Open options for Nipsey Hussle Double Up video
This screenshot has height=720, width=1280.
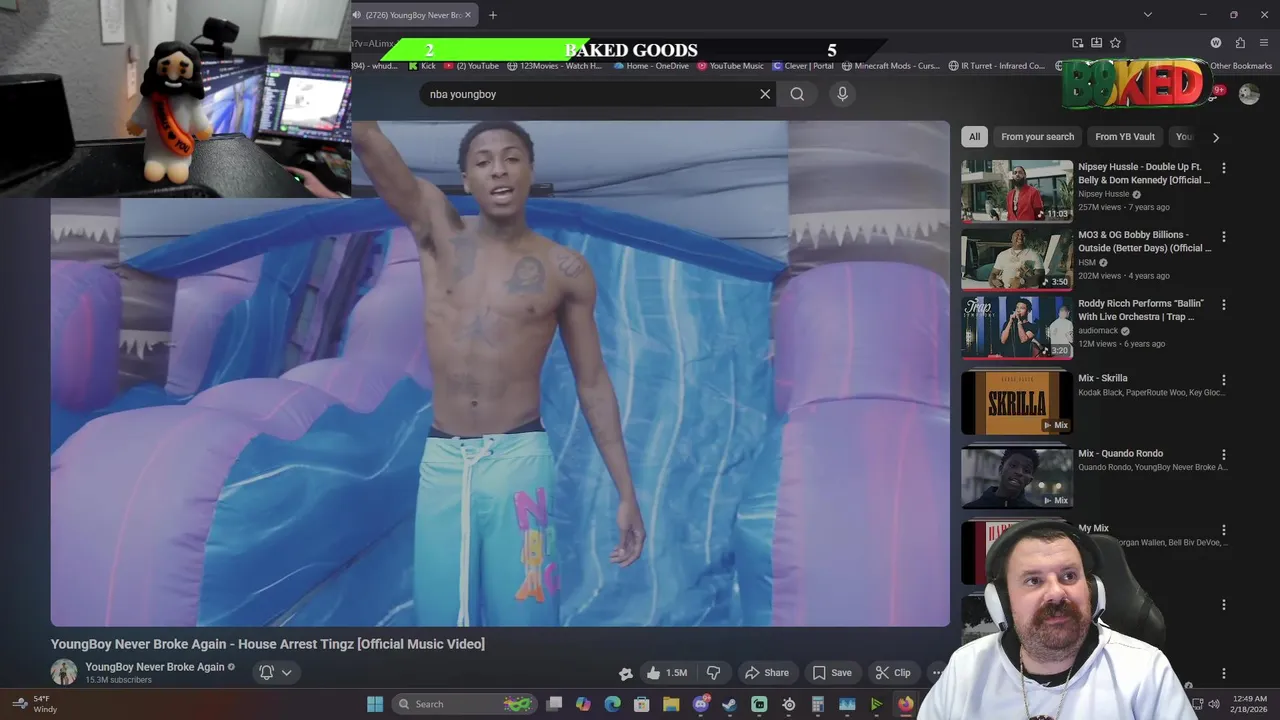[1224, 168]
